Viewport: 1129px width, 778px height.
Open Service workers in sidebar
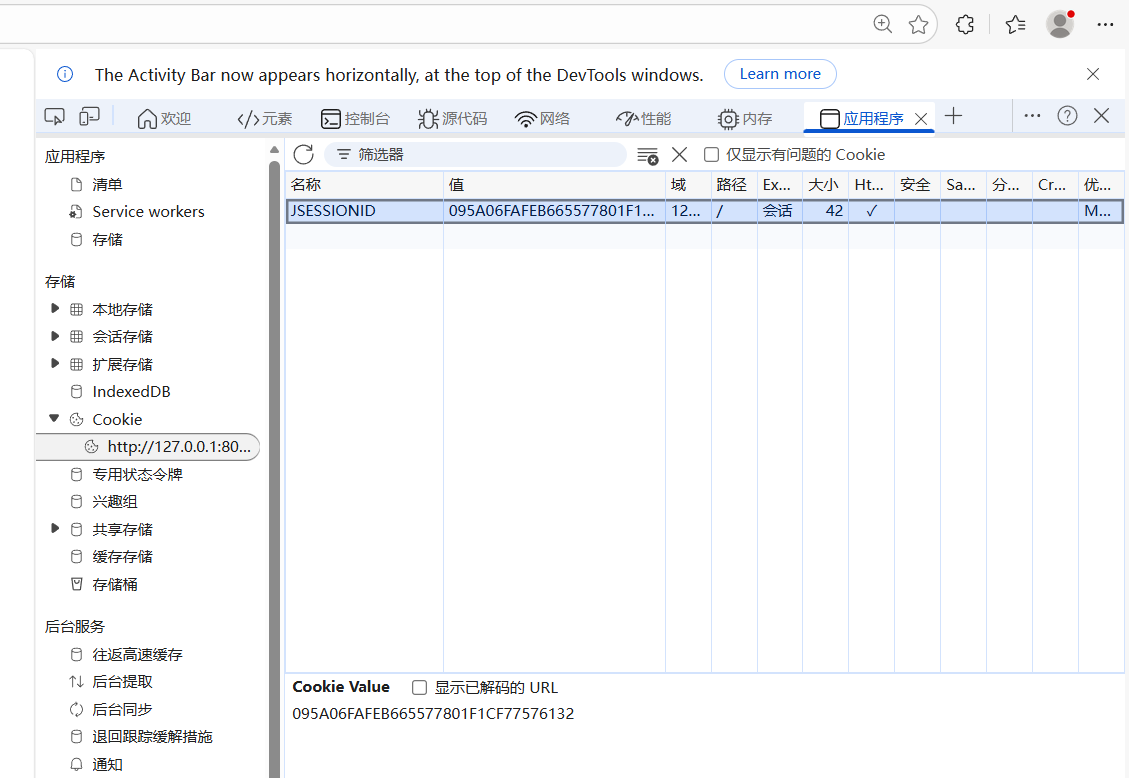tap(148, 212)
